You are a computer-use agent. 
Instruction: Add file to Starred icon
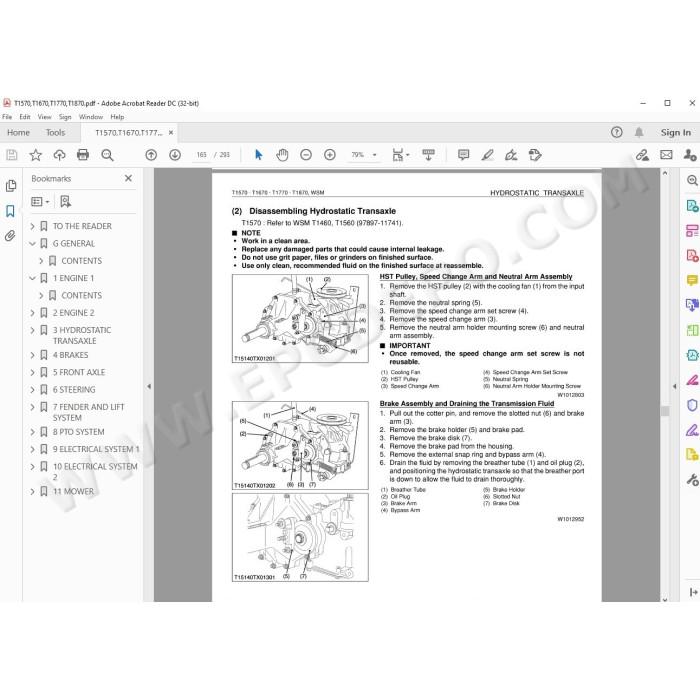coord(35,155)
